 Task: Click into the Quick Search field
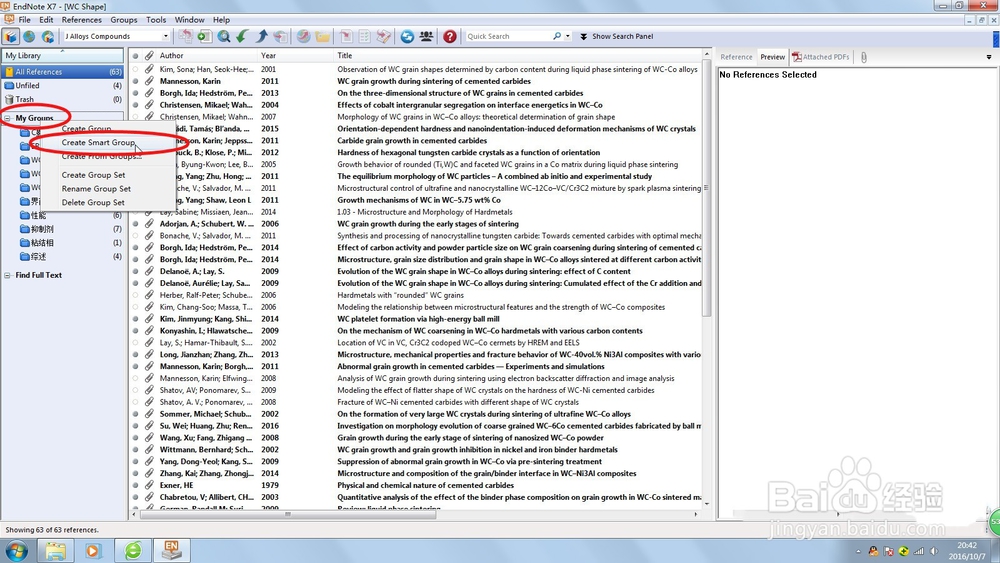(508, 36)
